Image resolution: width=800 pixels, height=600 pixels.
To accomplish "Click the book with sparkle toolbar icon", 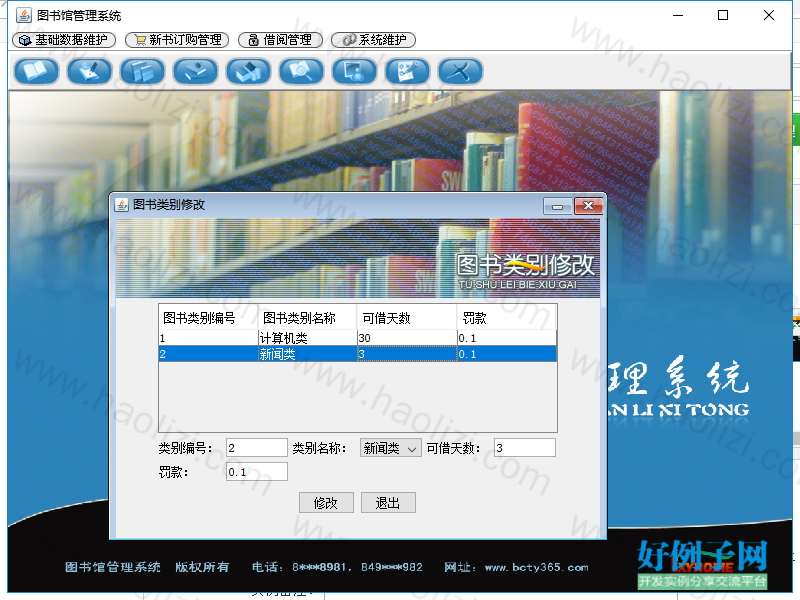I will coord(195,71).
